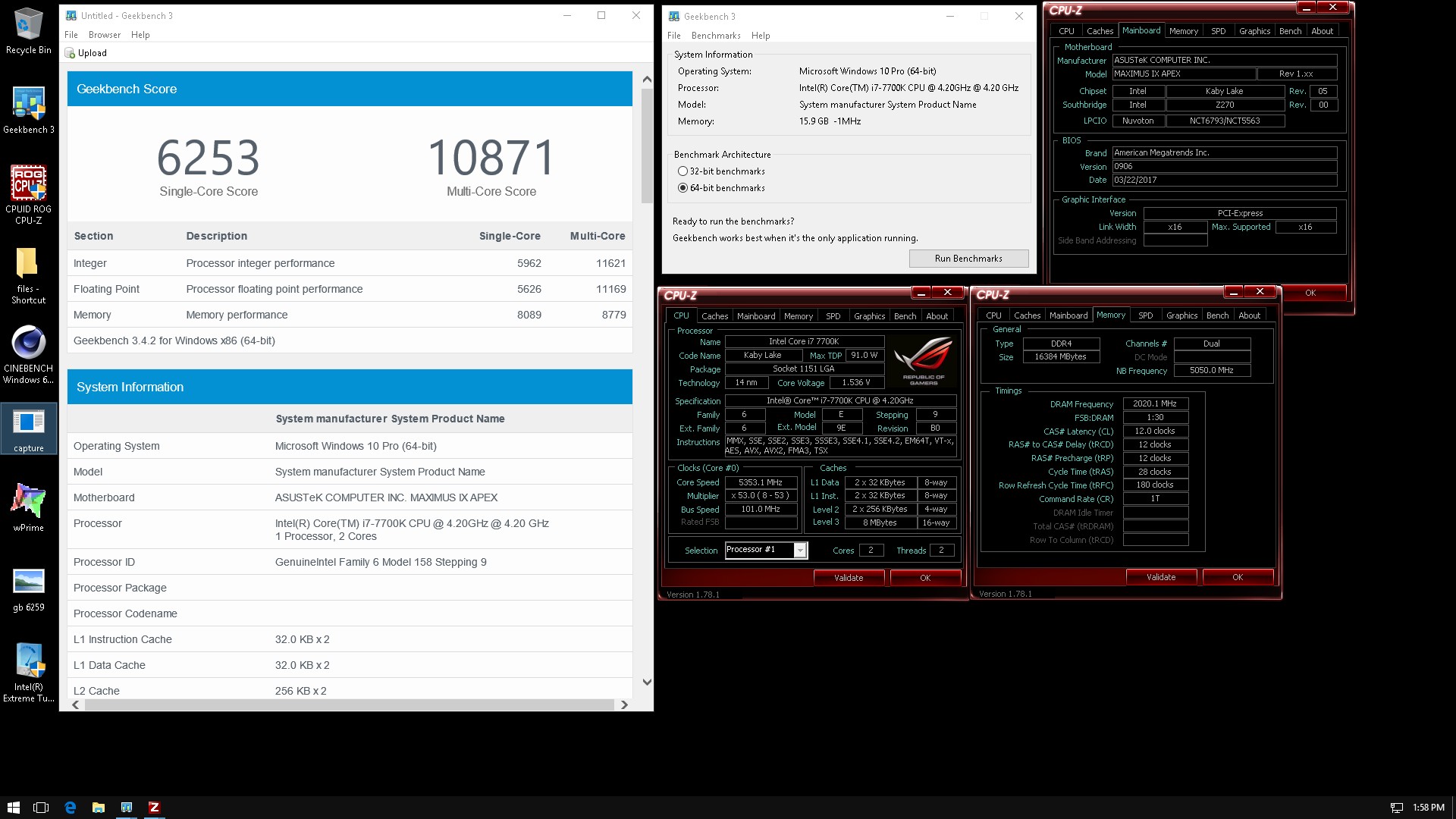Click the Memory performance row

(350, 315)
